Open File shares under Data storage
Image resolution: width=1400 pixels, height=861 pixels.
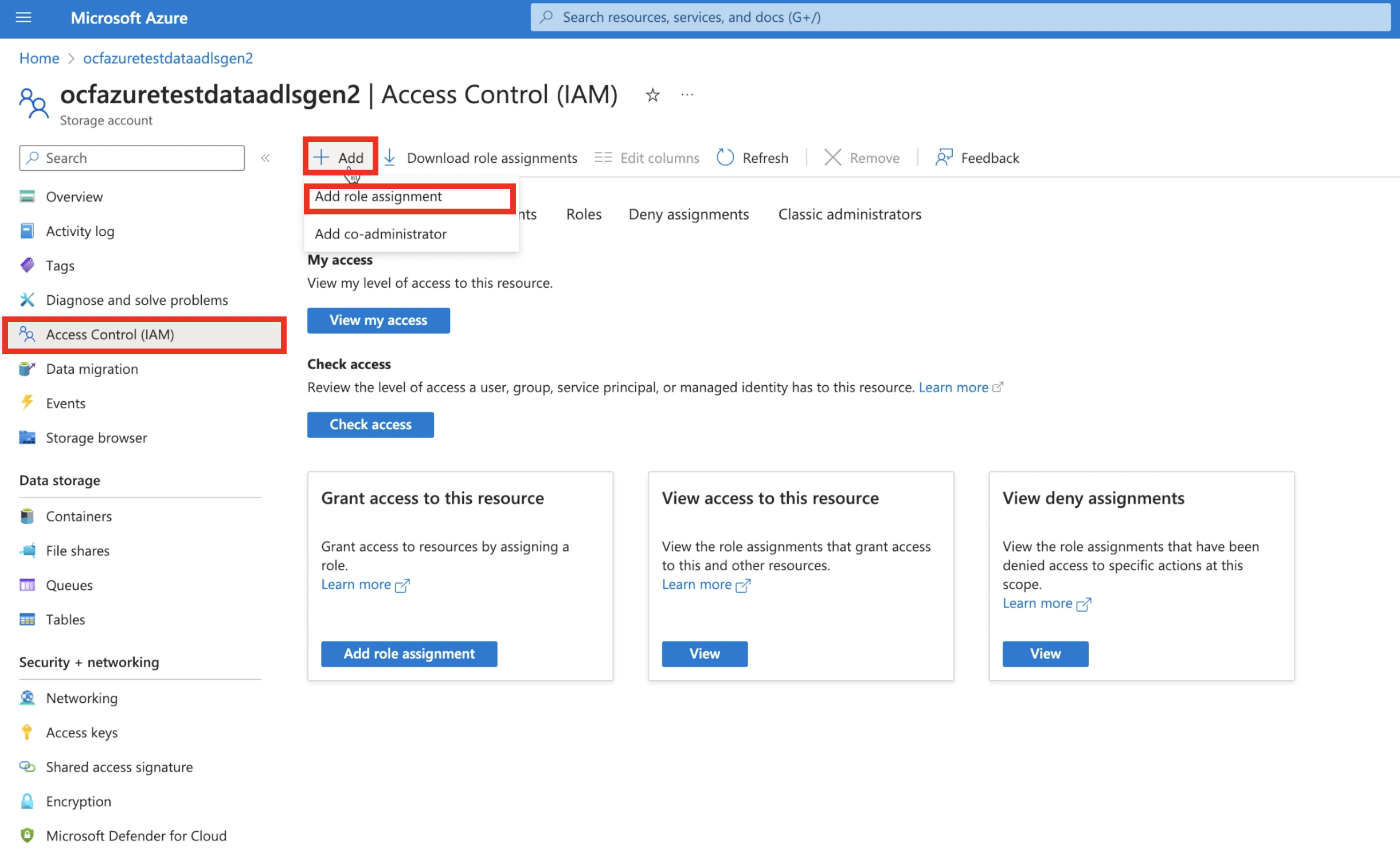(x=77, y=551)
